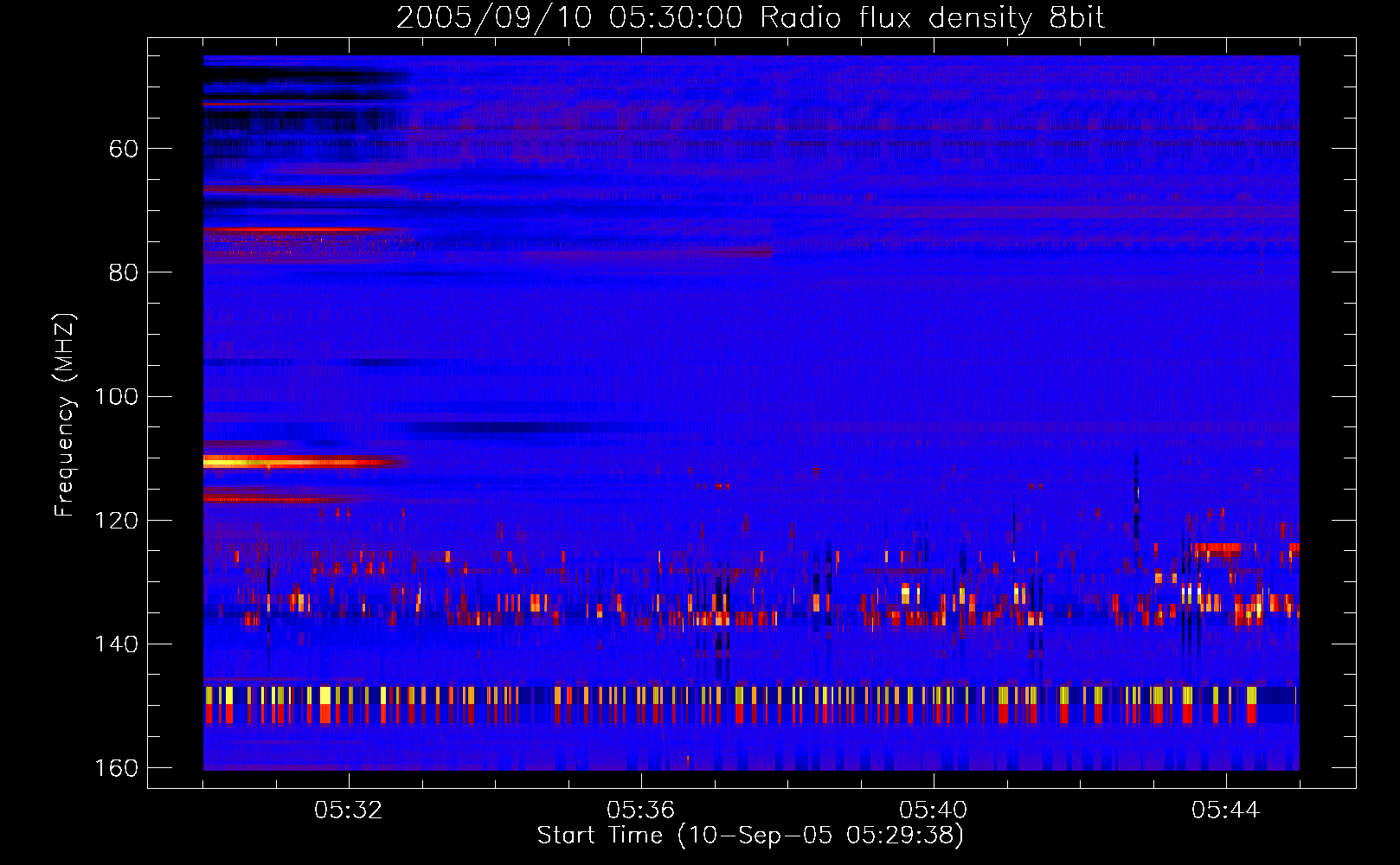Click the 05:36 time tick label

pyautogui.click(x=641, y=811)
